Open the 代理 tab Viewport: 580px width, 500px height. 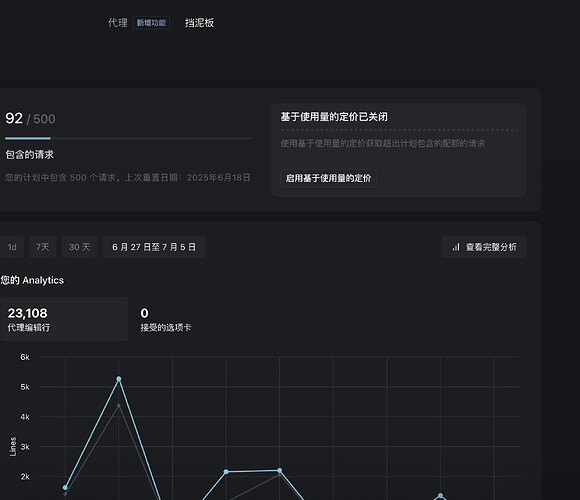click(118, 23)
